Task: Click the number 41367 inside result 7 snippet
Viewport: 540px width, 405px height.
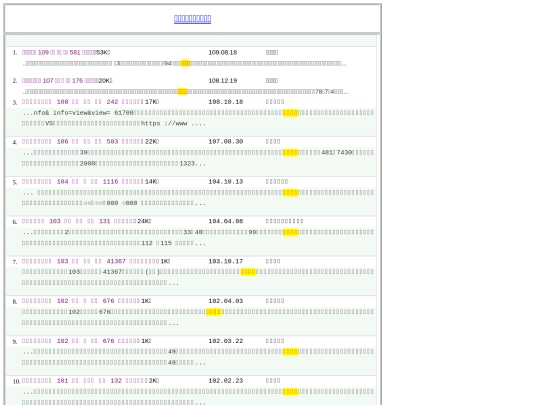Action: click(112, 272)
